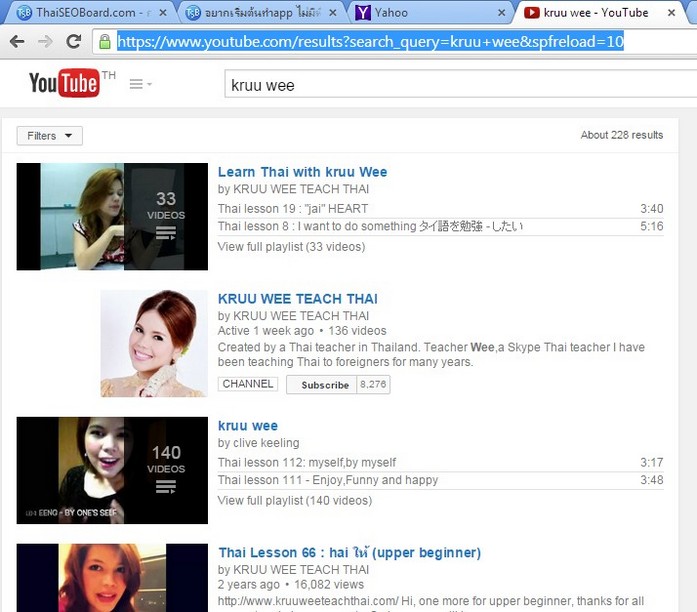The image size is (697, 612).
Task: Open the YouTube guide menu icon
Action: pos(140,84)
